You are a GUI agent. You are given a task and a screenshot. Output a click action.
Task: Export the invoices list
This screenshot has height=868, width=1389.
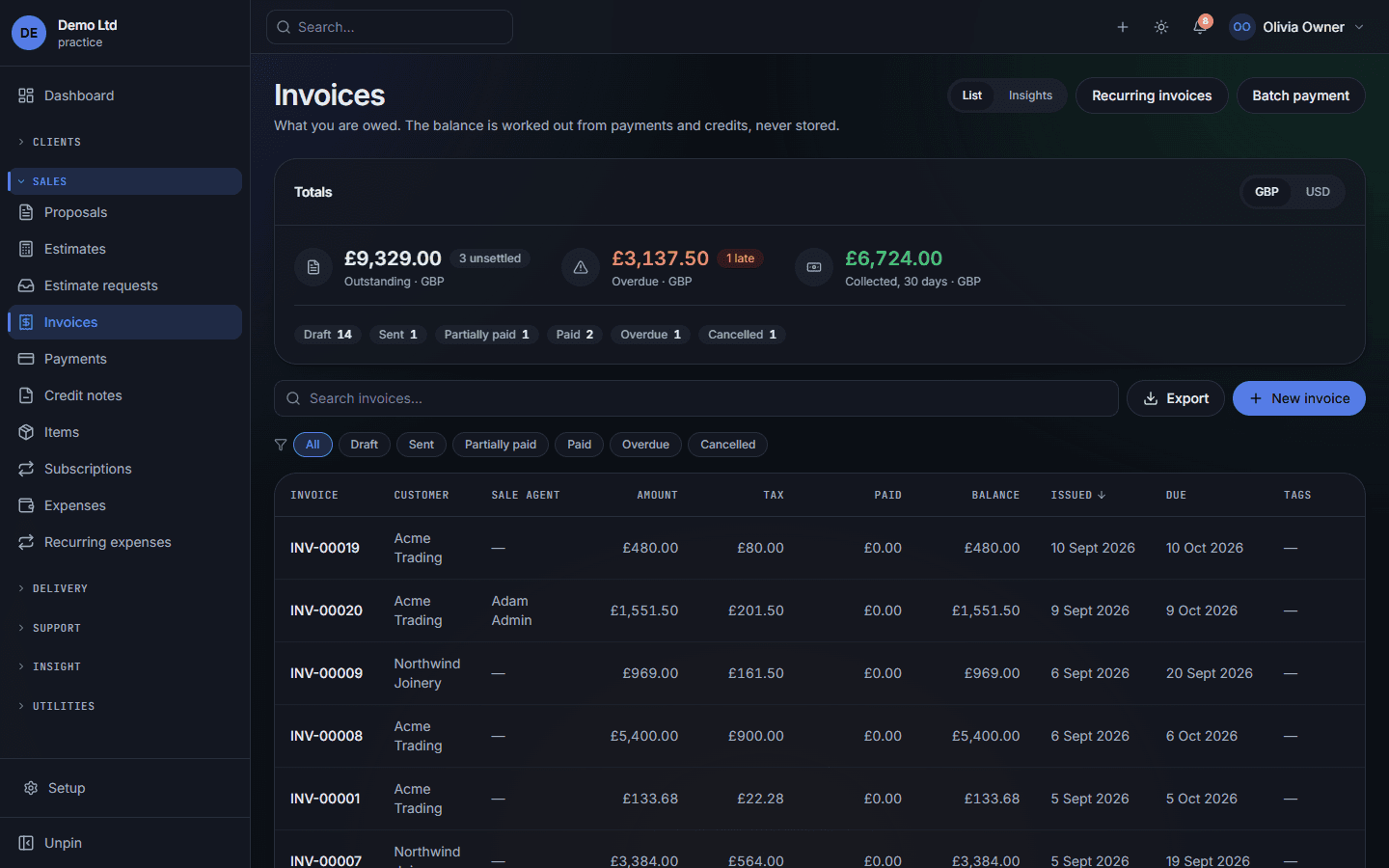coord(1176,398)
